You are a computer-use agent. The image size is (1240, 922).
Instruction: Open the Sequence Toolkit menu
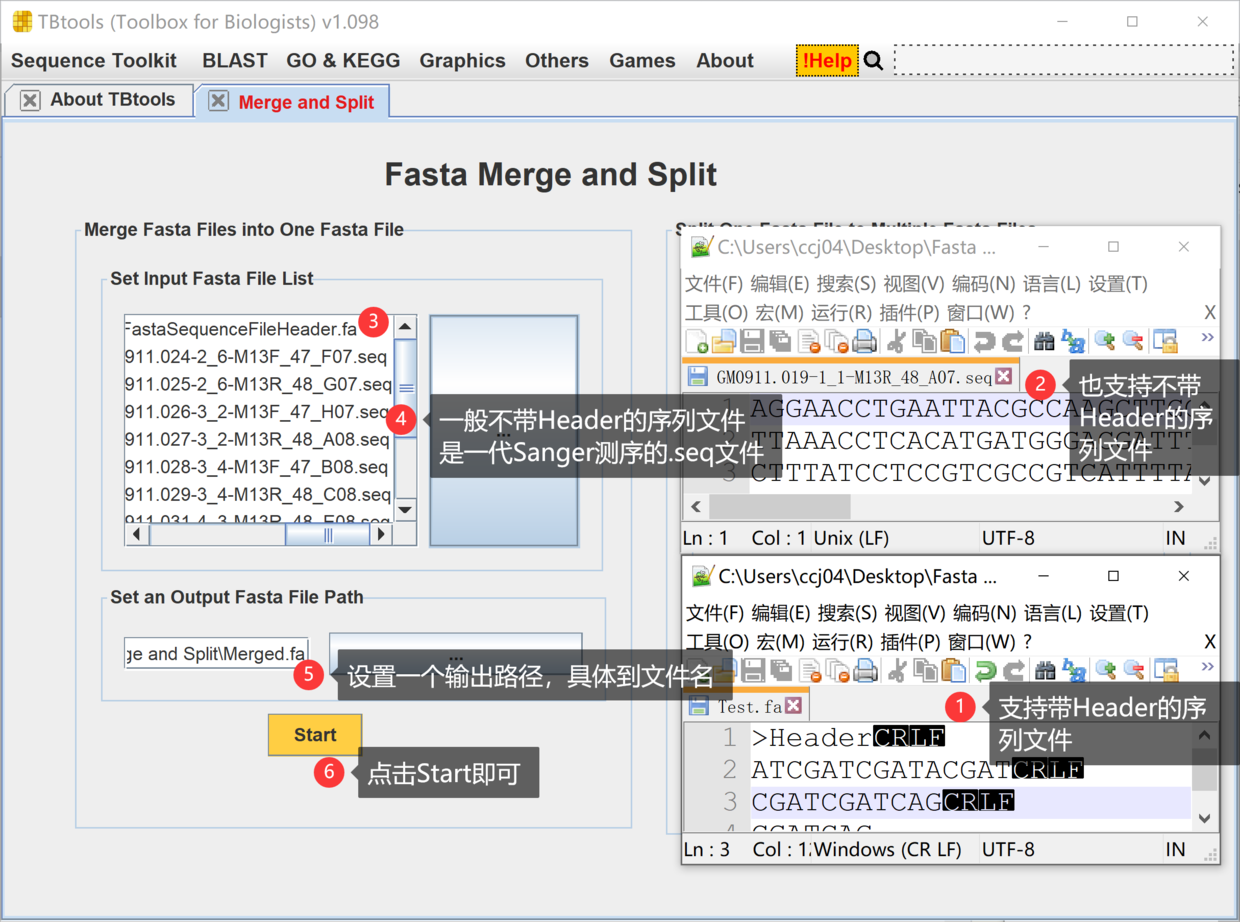pyautogui.click(x=94, y=61)
